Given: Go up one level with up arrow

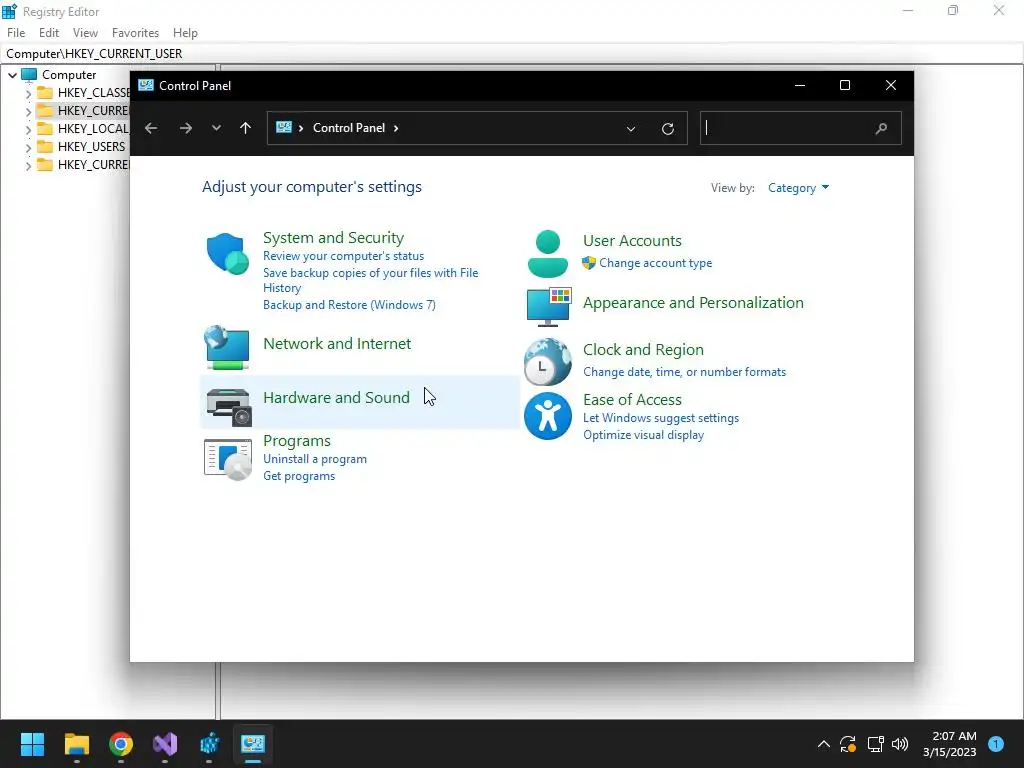Looking at the screenshot, I should [246, 128].
